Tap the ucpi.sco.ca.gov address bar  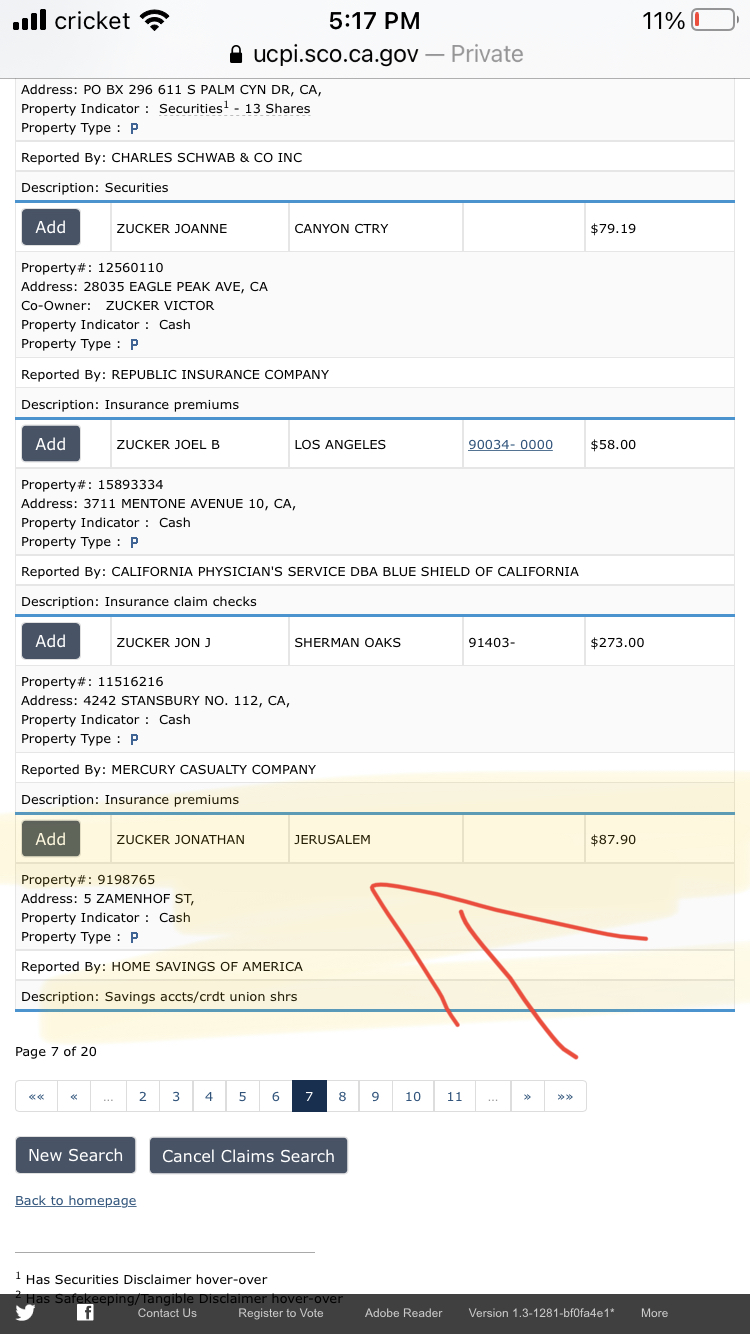click(x=376, y=54)
